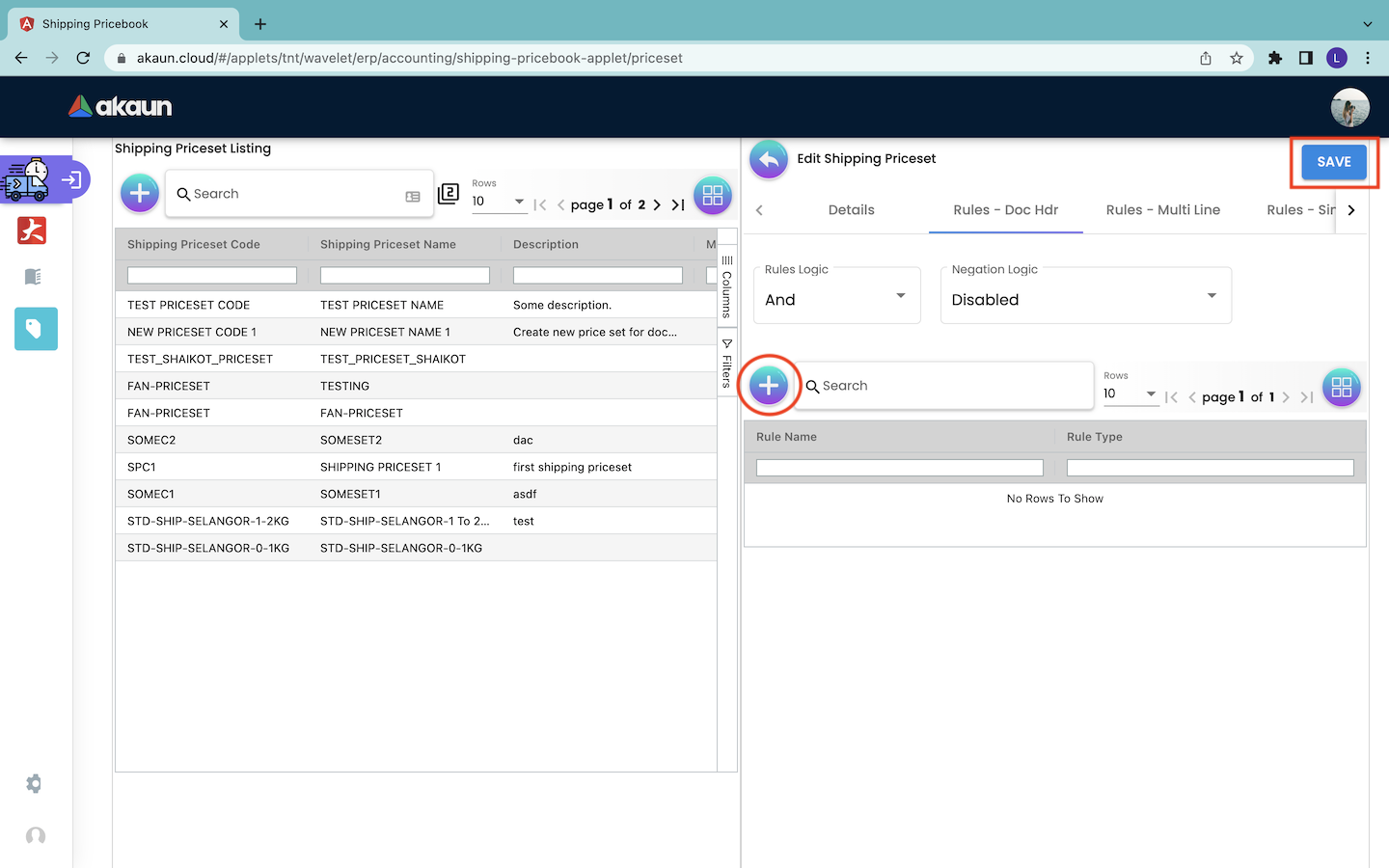The width and height of the screenshot is (1389, 868).
Task: Open the grid view icon in the priceset listing
Action: click(x=713, y=195)
